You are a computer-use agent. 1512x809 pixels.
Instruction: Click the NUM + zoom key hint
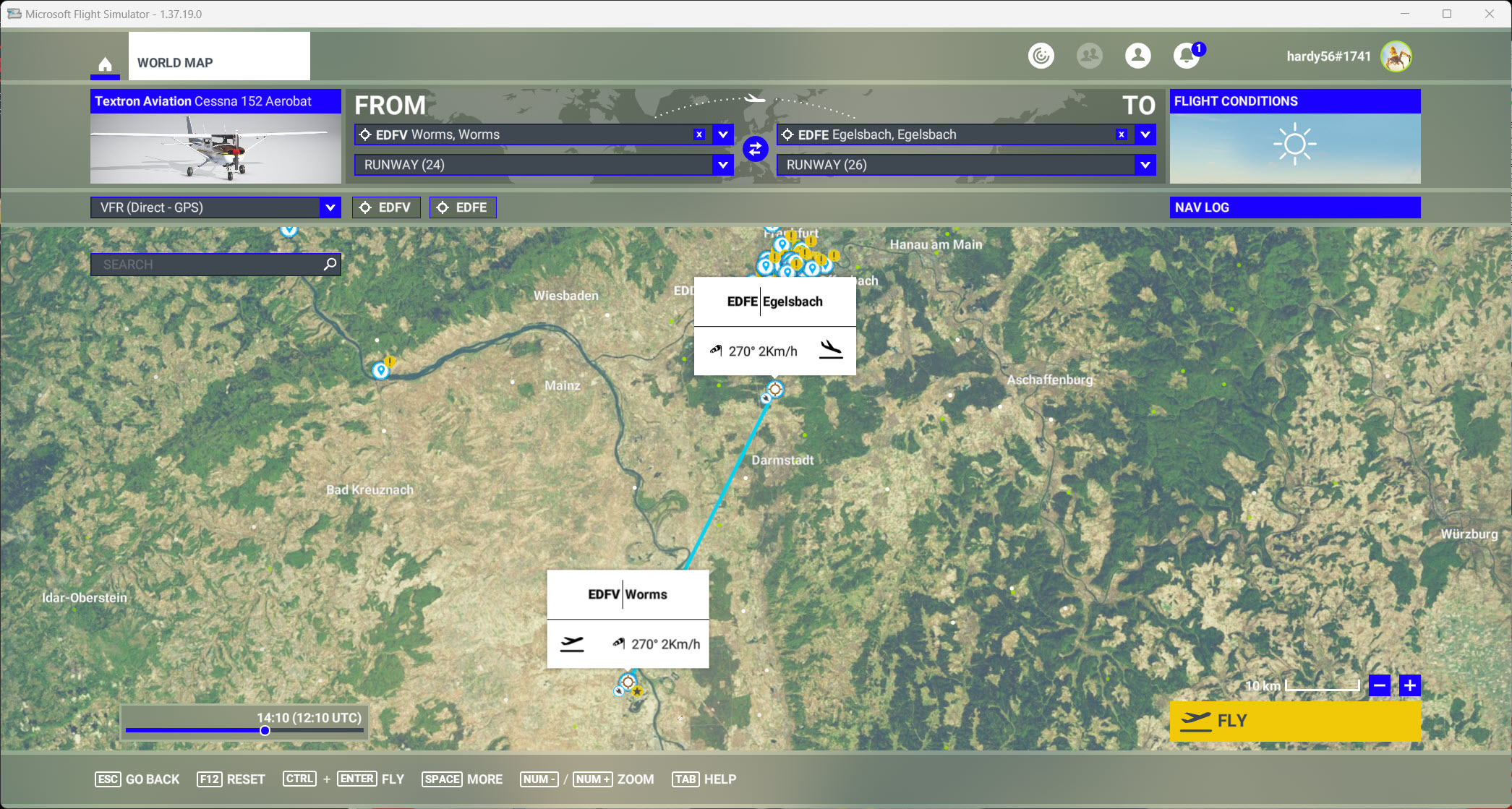(593, 779)
